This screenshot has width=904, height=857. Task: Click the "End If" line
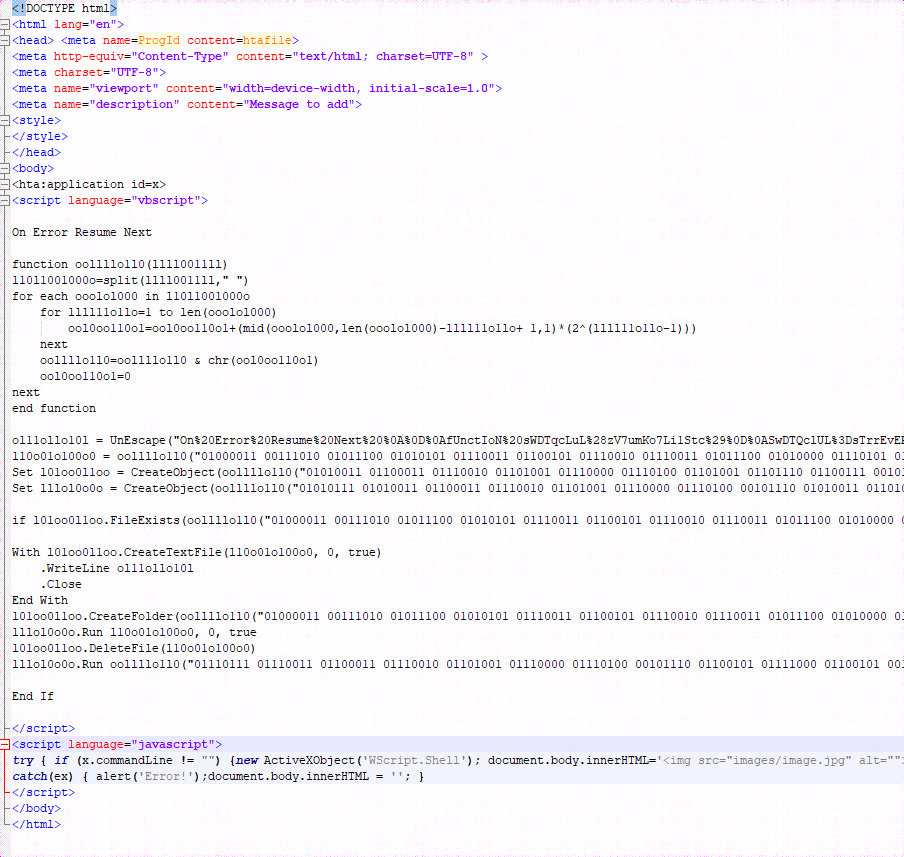click(33, 697)
